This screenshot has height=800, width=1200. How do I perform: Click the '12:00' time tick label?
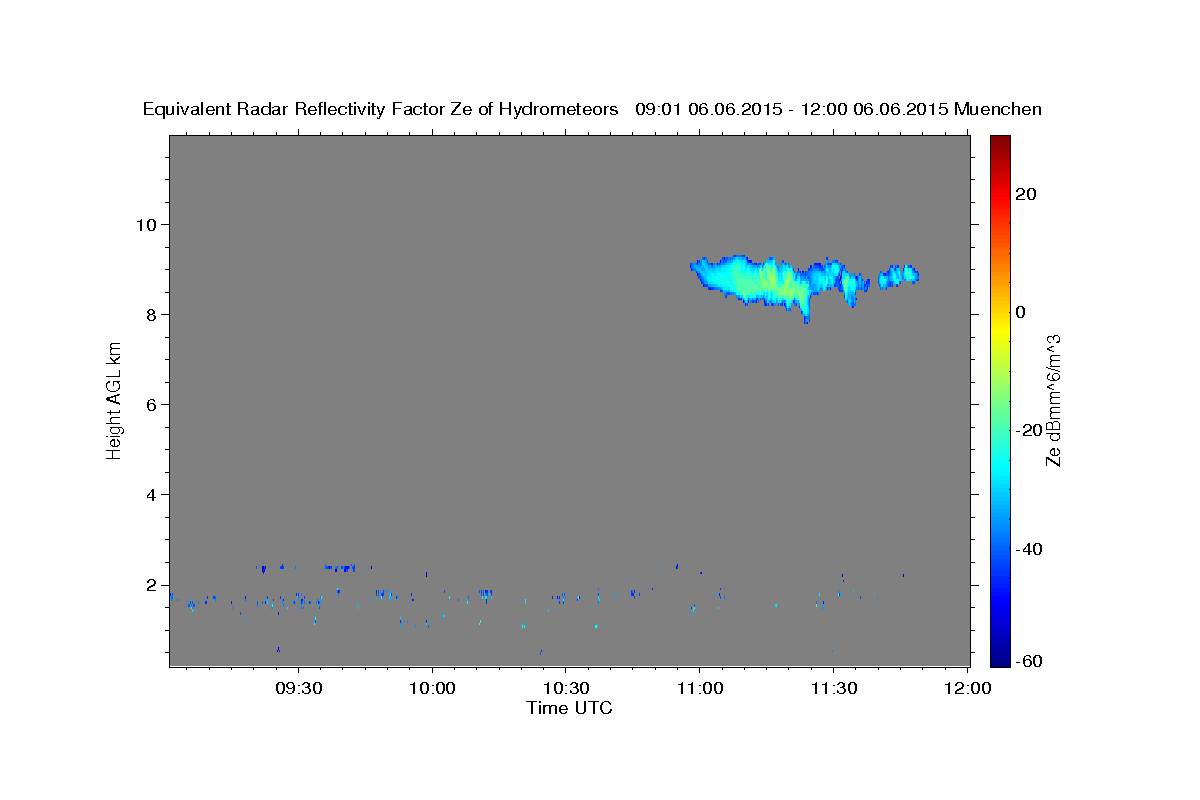966,688
